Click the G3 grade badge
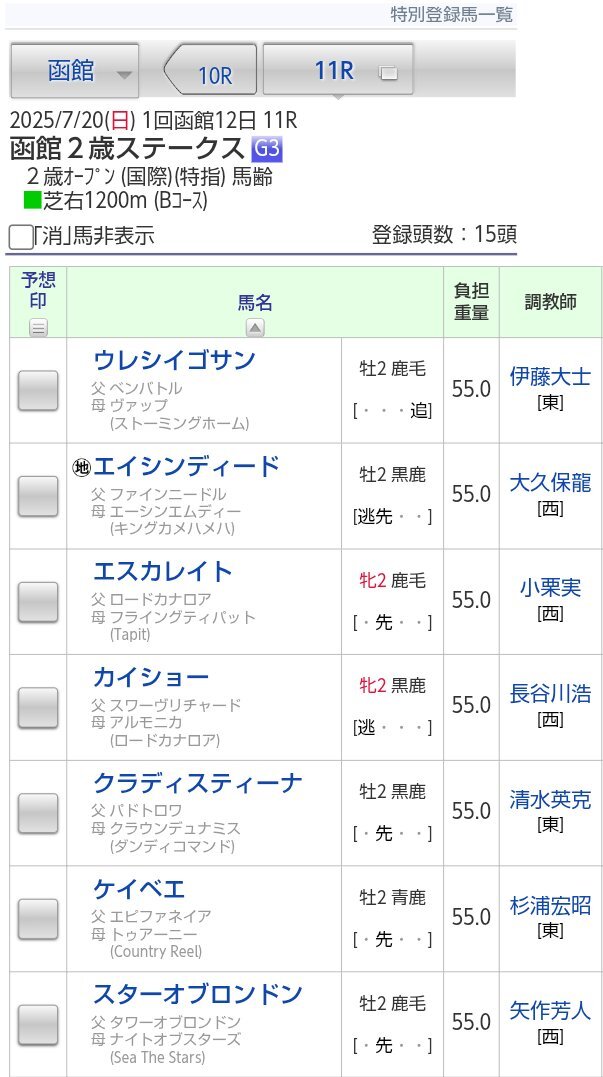The image size is (603, 1077). pos(267,148)
